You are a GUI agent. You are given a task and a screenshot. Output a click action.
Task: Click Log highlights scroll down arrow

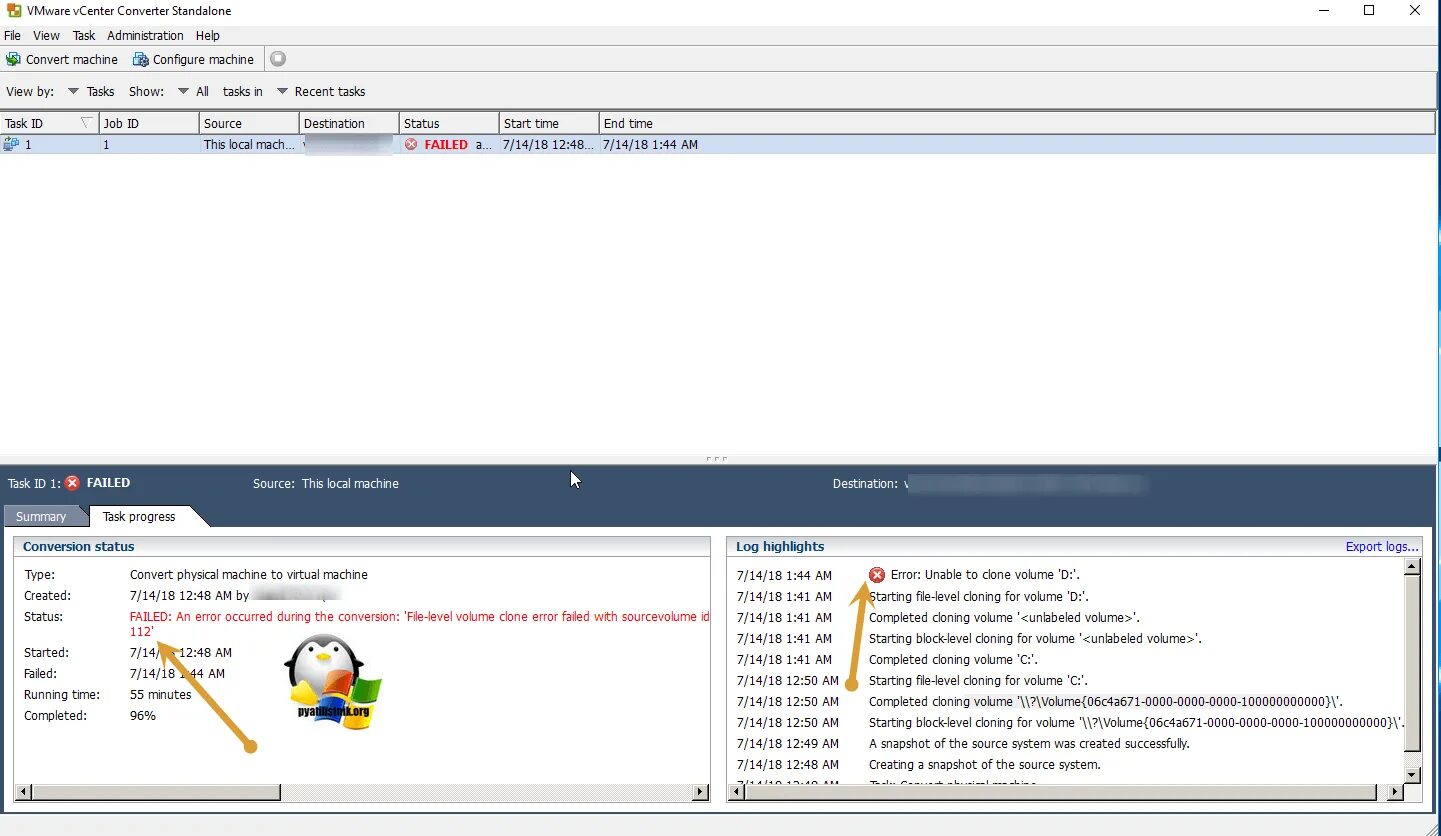pyautogui.click(x=1412, y=775)
